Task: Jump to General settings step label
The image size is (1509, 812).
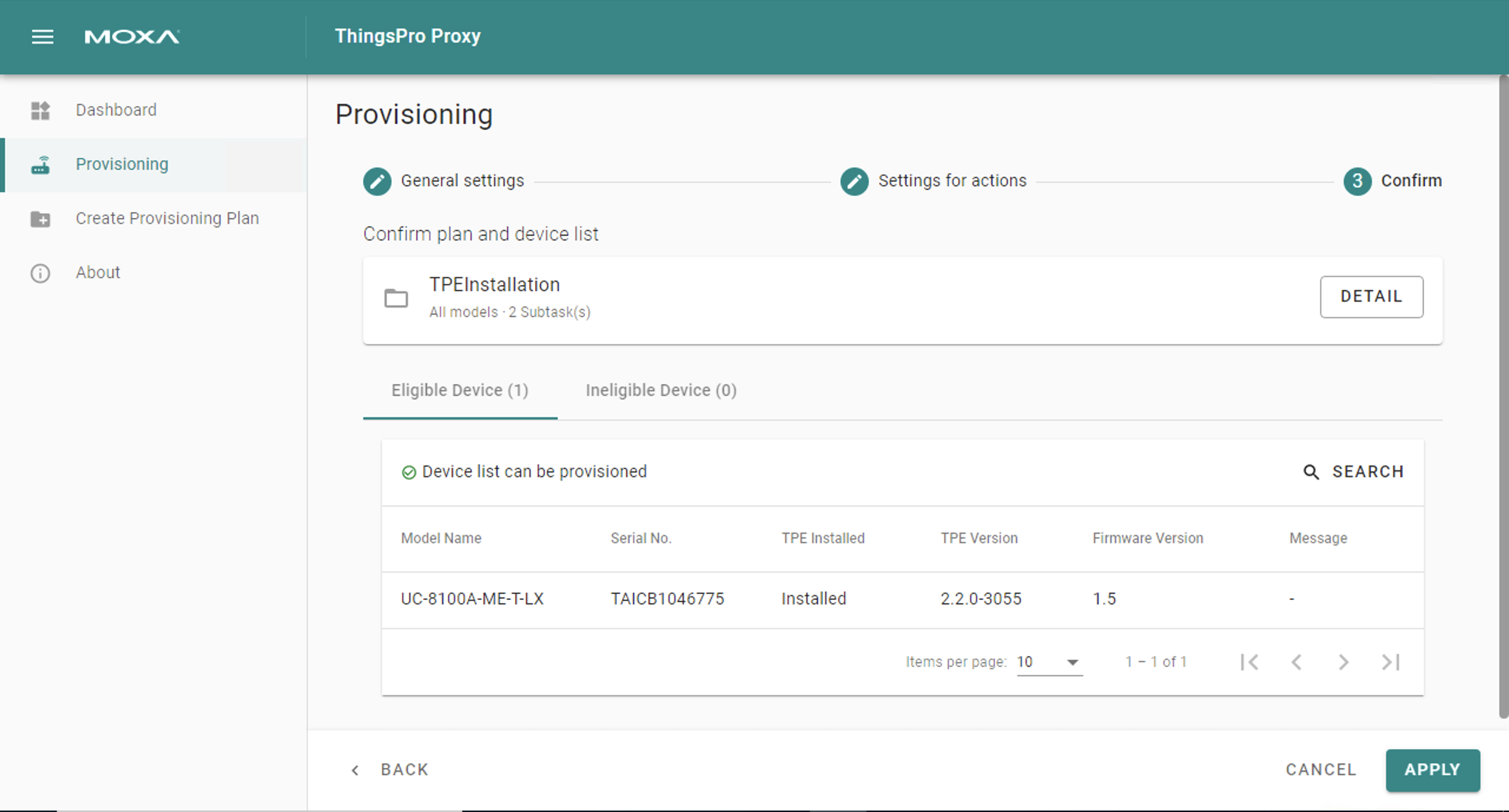Action: 462,181
